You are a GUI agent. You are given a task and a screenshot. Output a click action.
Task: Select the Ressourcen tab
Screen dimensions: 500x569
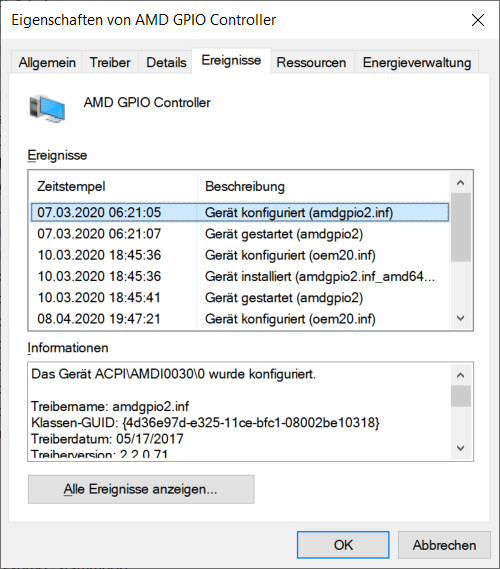[x=311, y=62]
